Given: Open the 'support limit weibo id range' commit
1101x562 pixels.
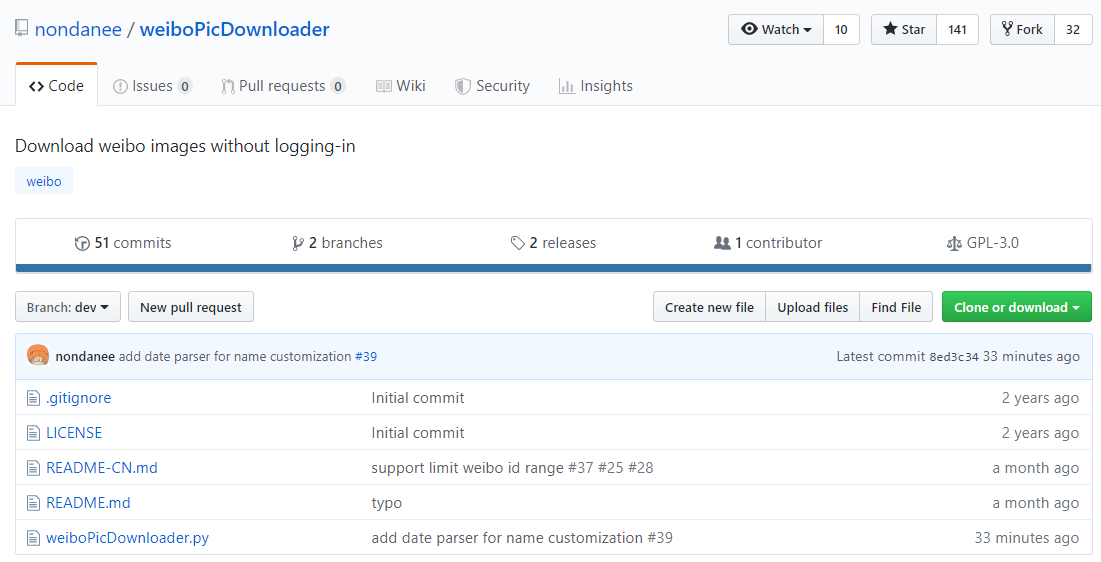Looking at the screenshot, I should 467,468.
